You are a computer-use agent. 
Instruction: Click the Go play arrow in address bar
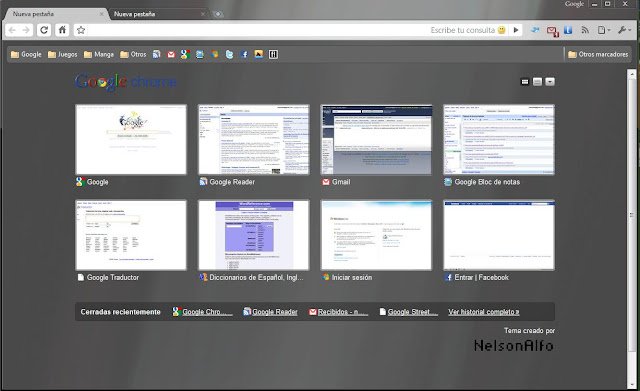pyautogui.click(x=516, y=30)
